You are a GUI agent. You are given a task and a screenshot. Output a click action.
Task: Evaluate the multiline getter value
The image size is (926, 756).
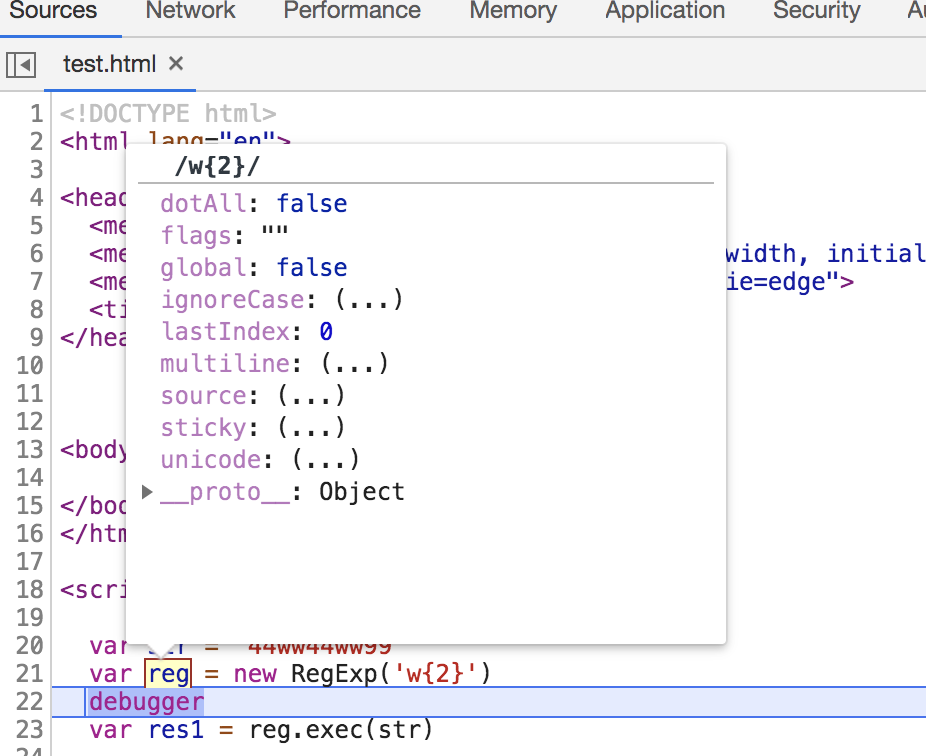click(354, 364)
